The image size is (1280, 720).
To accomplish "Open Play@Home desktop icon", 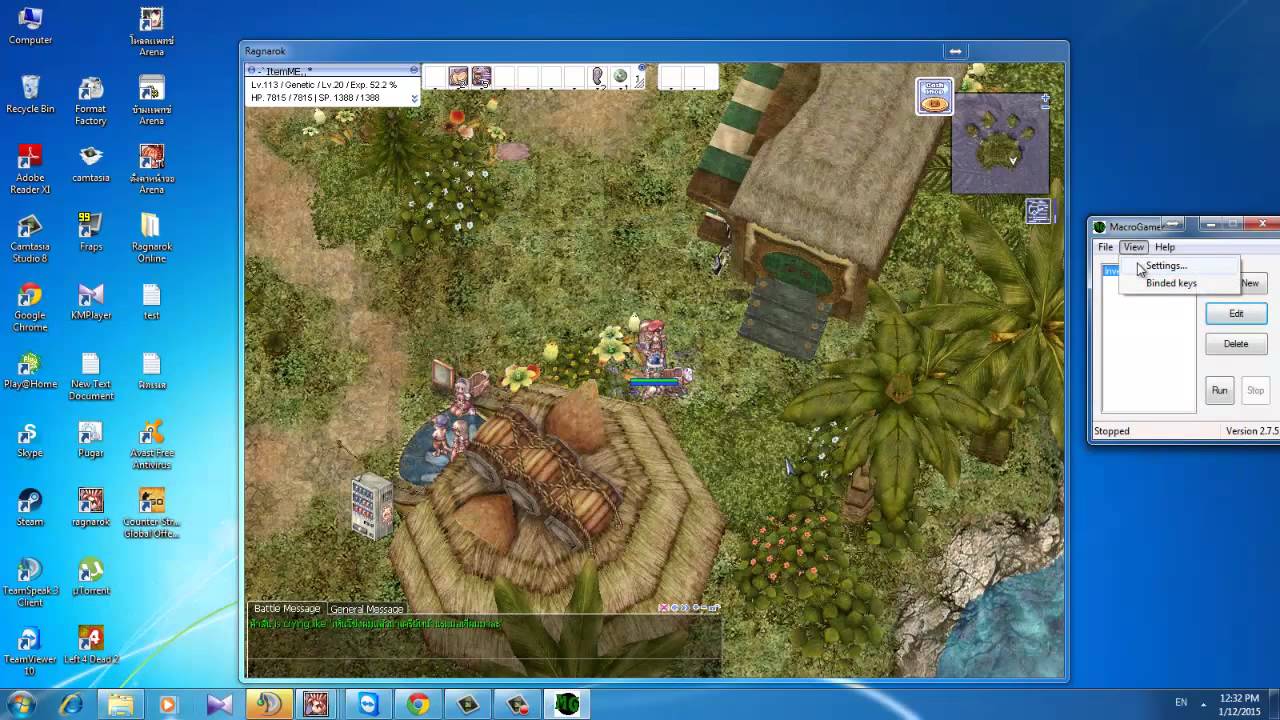I will click(x=30, y=371).
